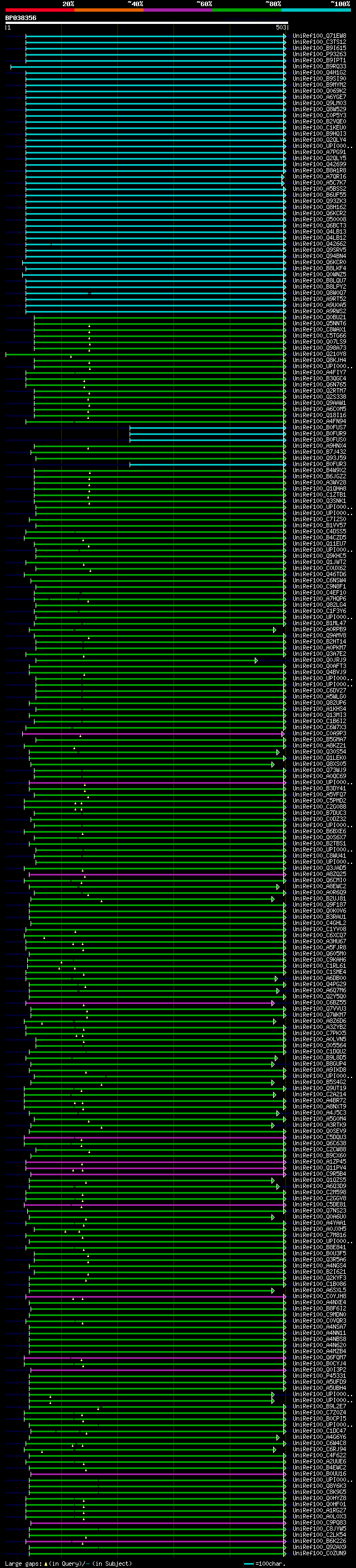Click the cyan alignment bar for UniRef100_Q71EW8
Viewport: 356px width, 1568px height.
156,36
